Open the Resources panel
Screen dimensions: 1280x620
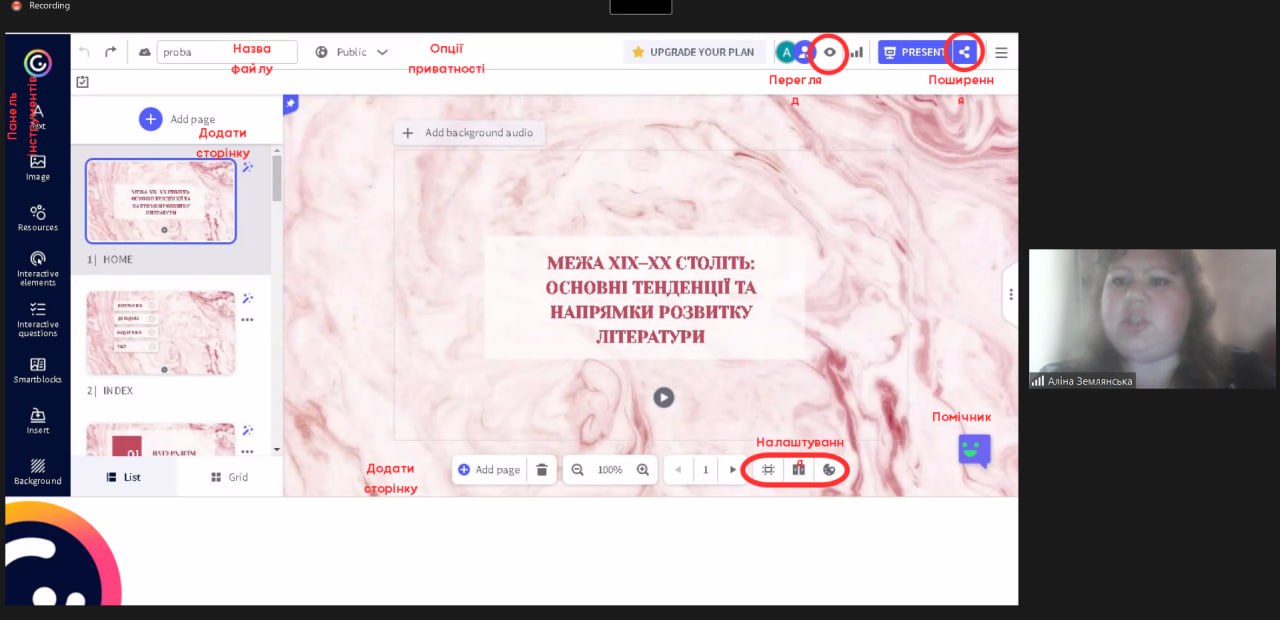click(x=38, y=217)
